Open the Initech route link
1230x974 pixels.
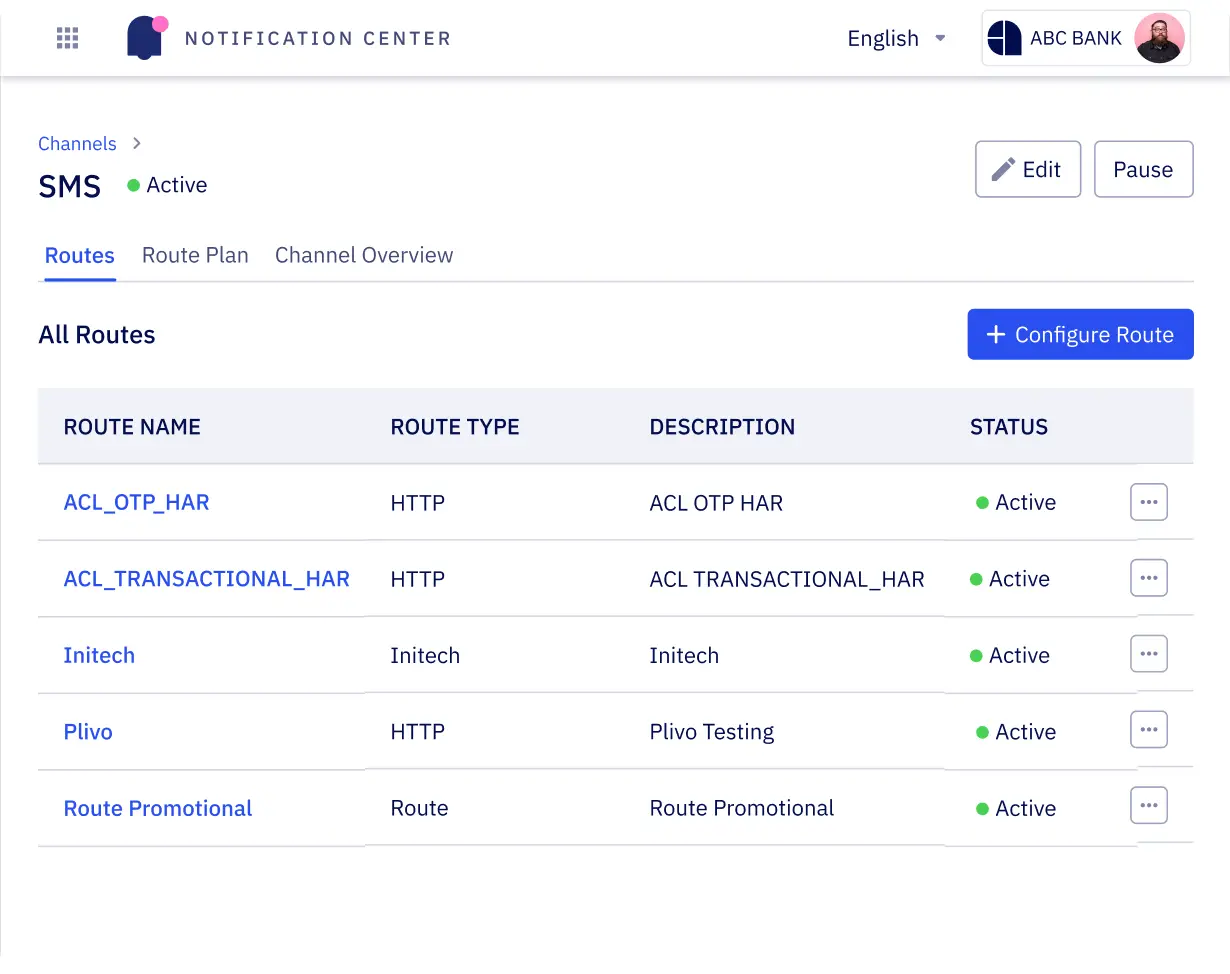coord(99,655)
